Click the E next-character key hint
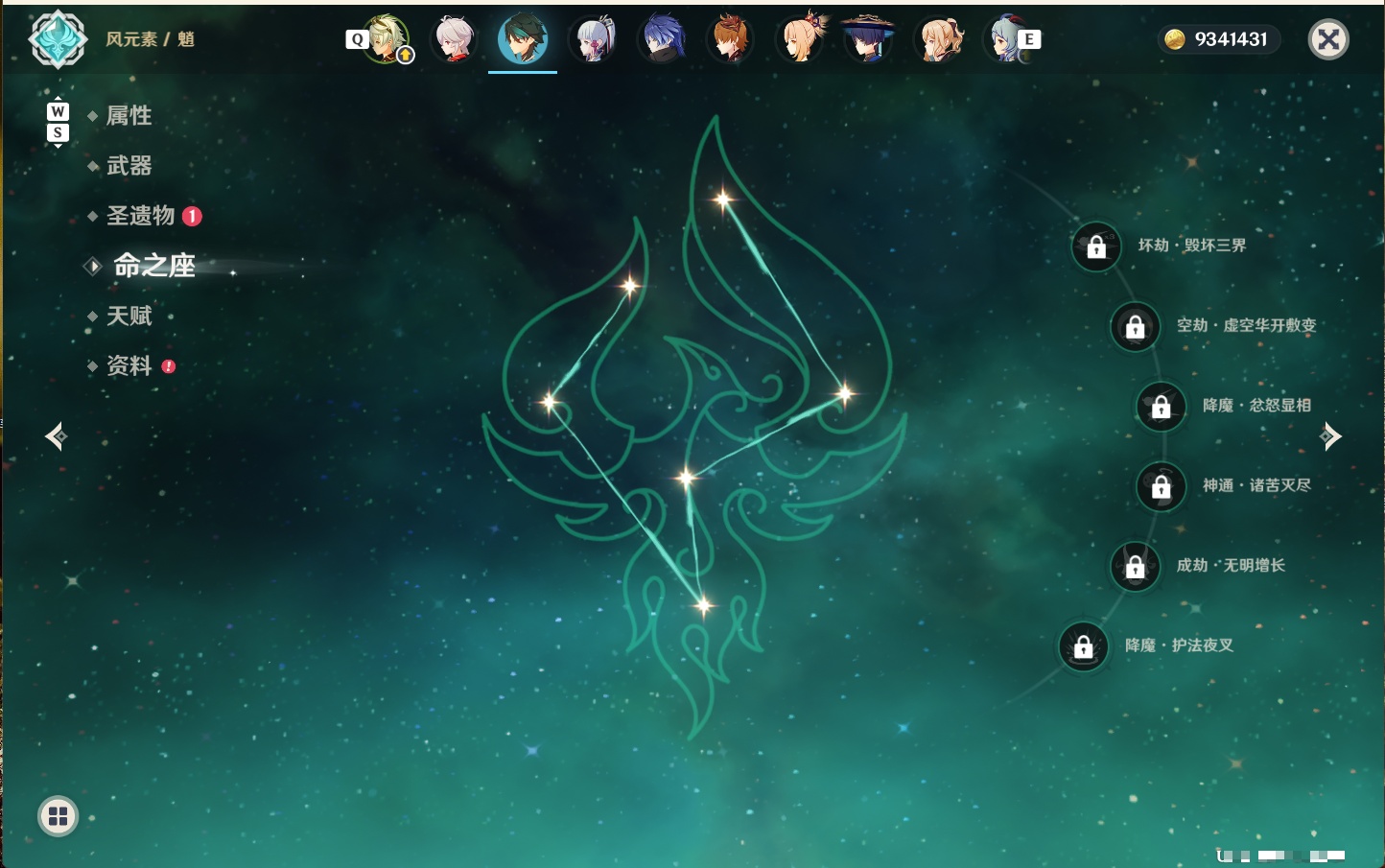 pyautogui.click(x=1029, y=39)
